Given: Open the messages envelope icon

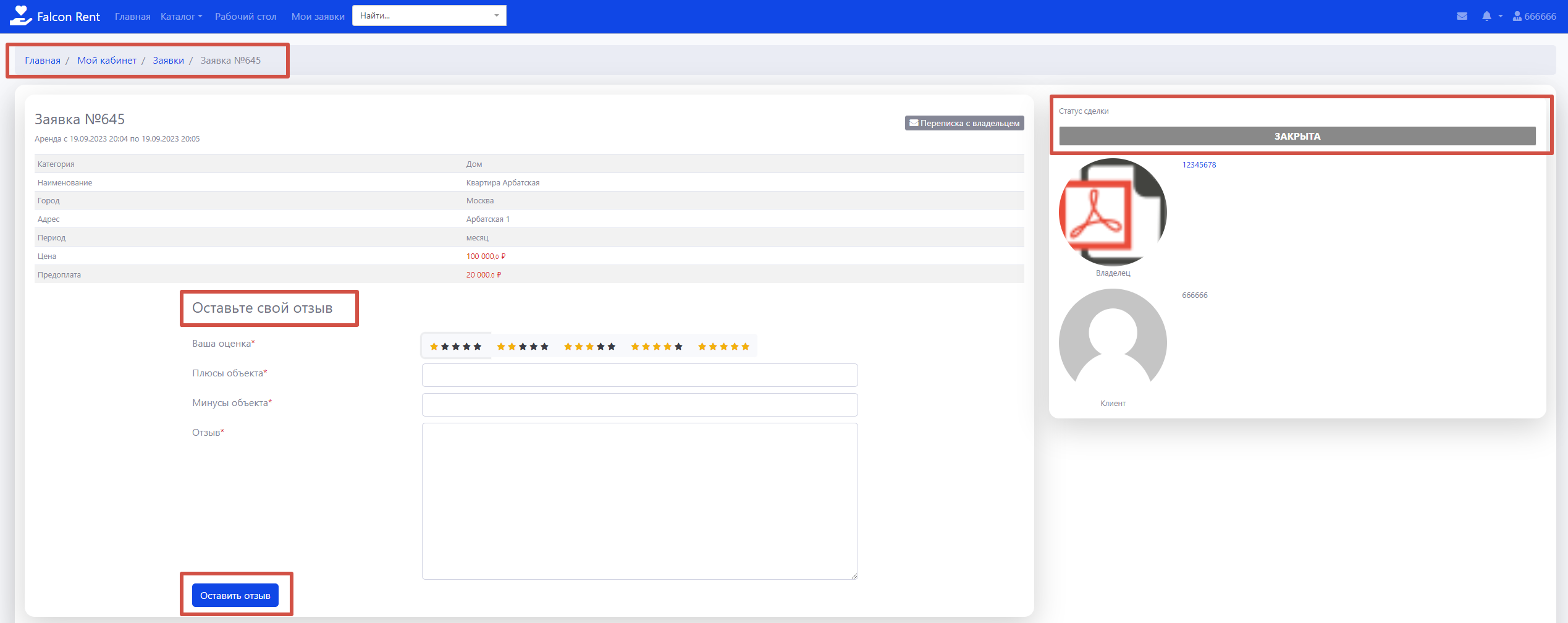Looking at the screenshot, I should (x=1462, y=16).
